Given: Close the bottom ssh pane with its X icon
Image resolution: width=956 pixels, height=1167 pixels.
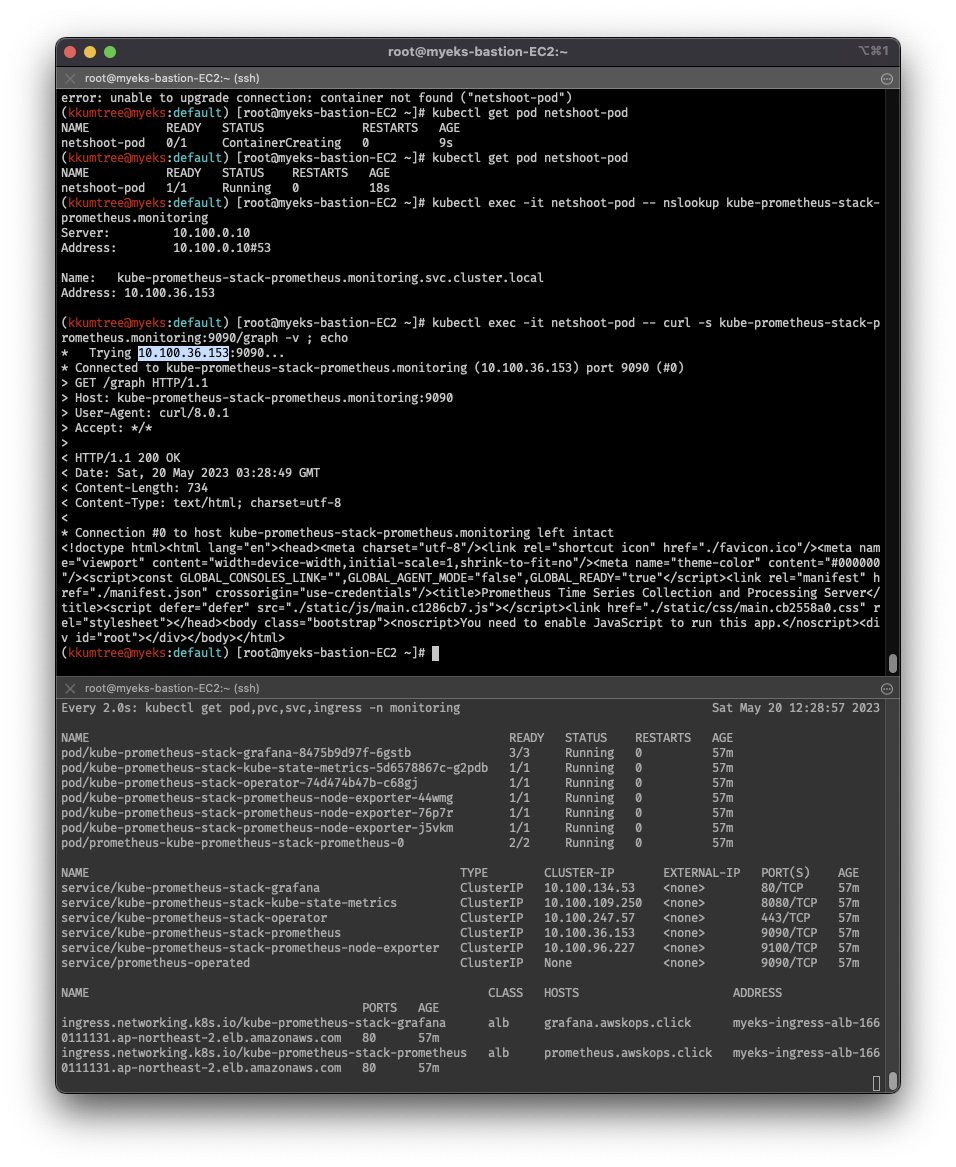Looking at the screenshot, I should [x=70, y=688].
